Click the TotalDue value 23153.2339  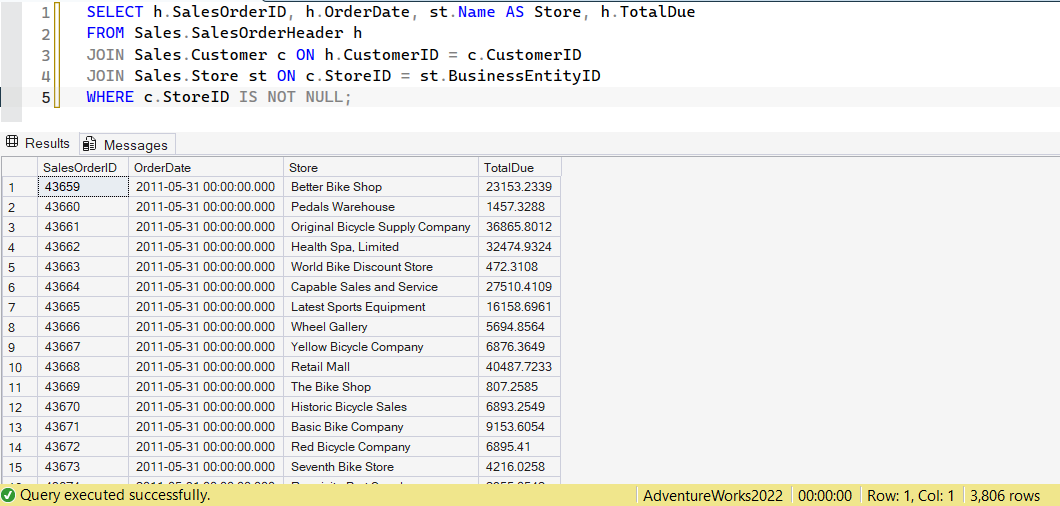(x=520, y=187)
